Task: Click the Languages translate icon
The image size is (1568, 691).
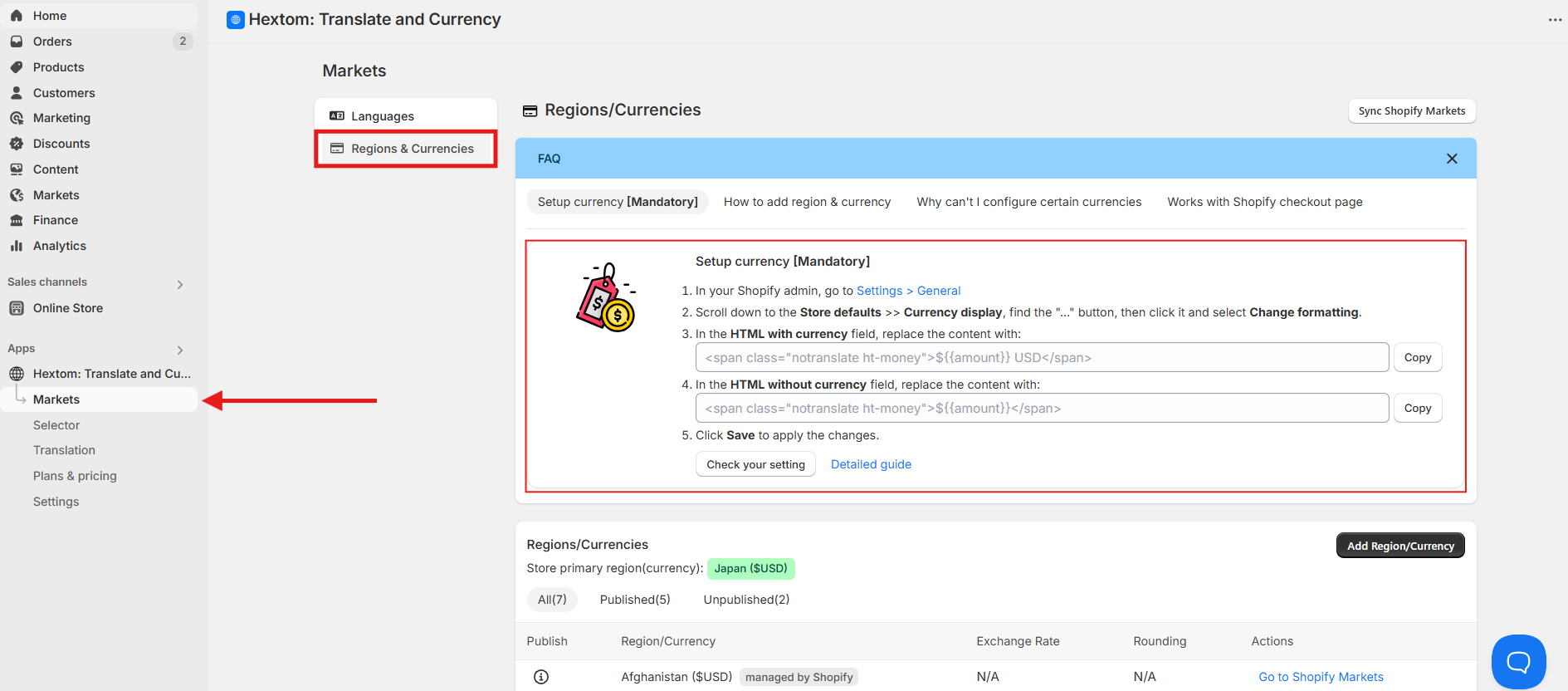Action: coord(337,116)
